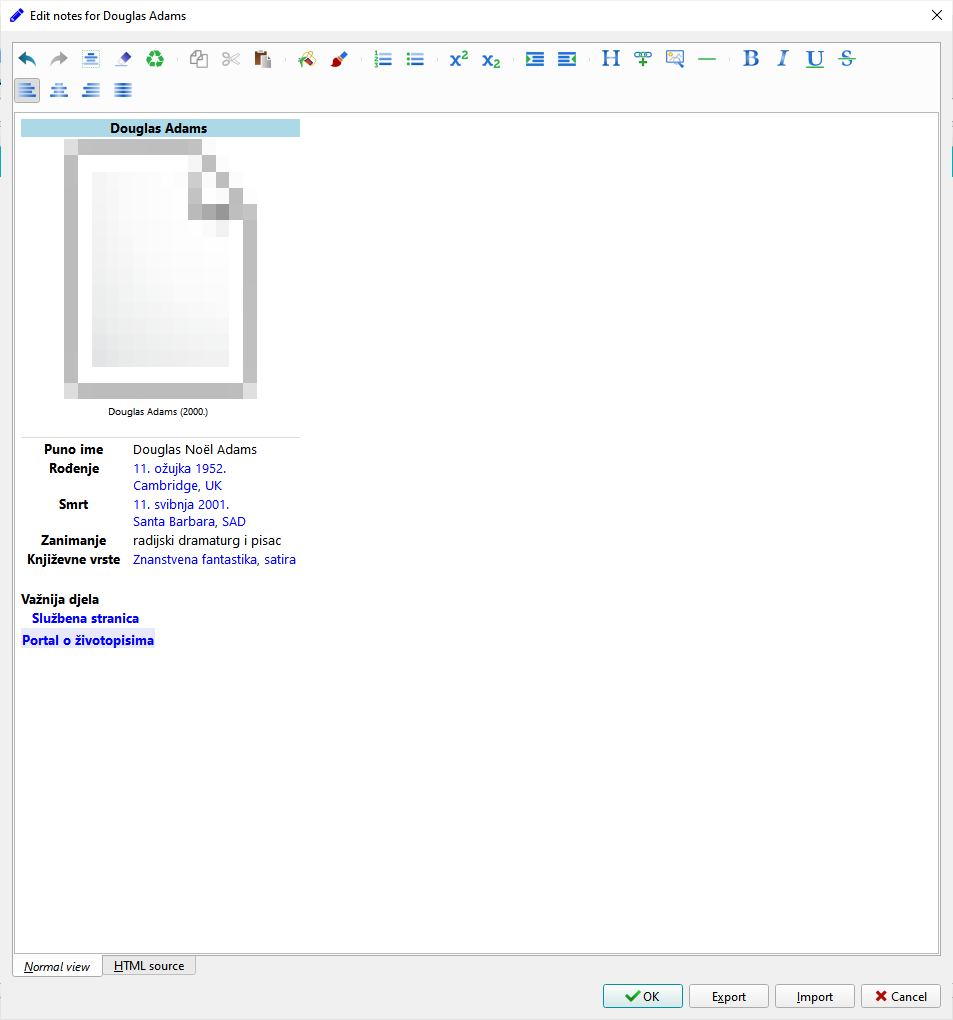Click the 'Douglas Adams (2000.)' caption
This screenshot has width=953, height=1020.
pyautogui.click(x=158, y=412)
